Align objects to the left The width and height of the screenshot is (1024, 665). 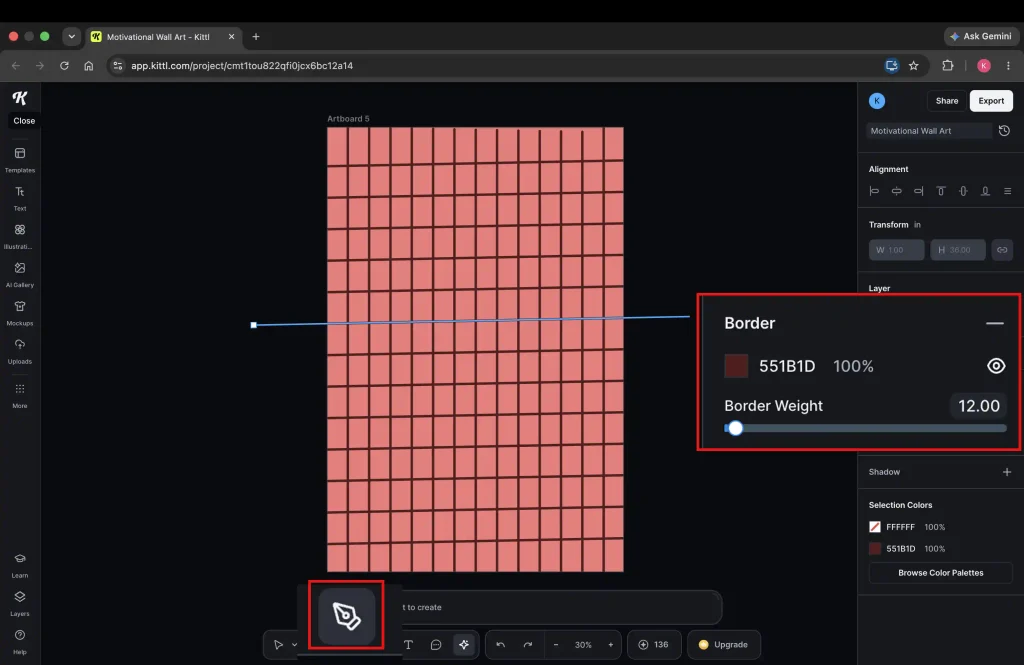click(x=874, y=191)
